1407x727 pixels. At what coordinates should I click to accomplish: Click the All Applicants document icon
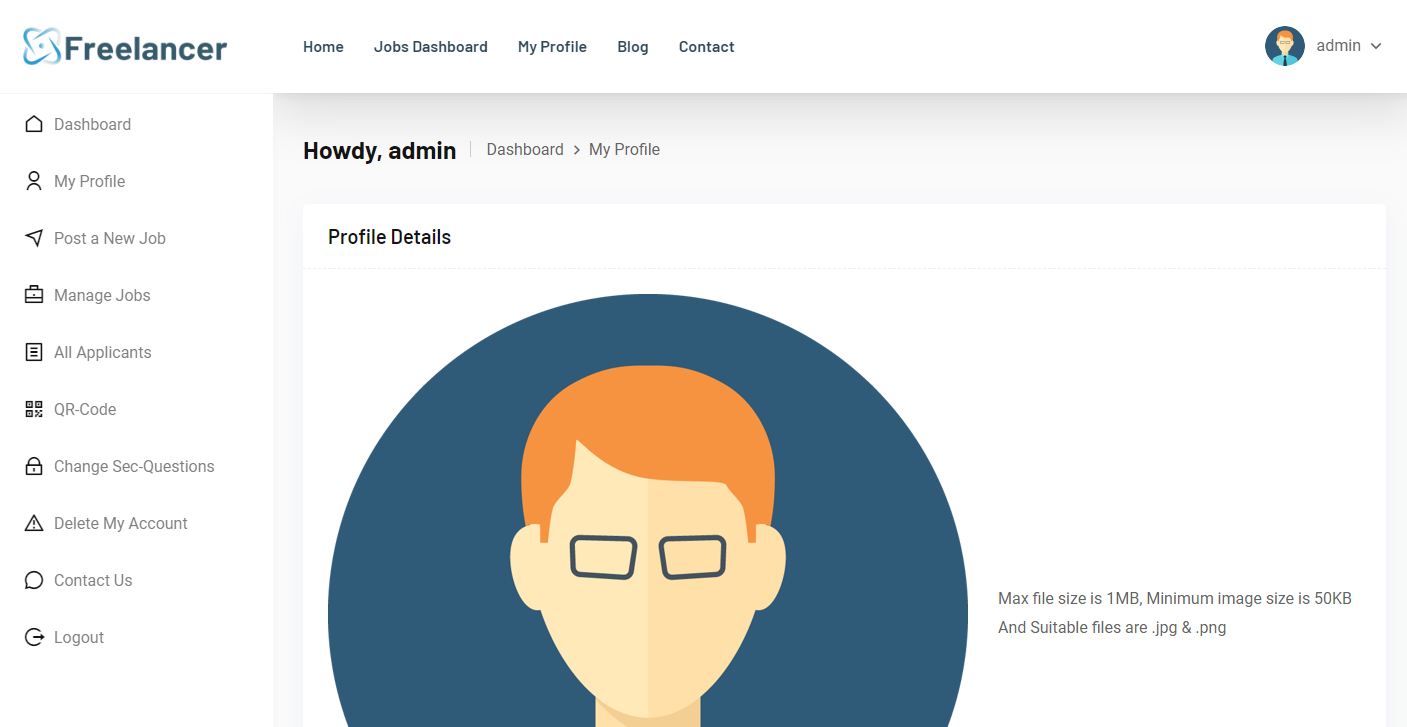(x=34, y=352)
